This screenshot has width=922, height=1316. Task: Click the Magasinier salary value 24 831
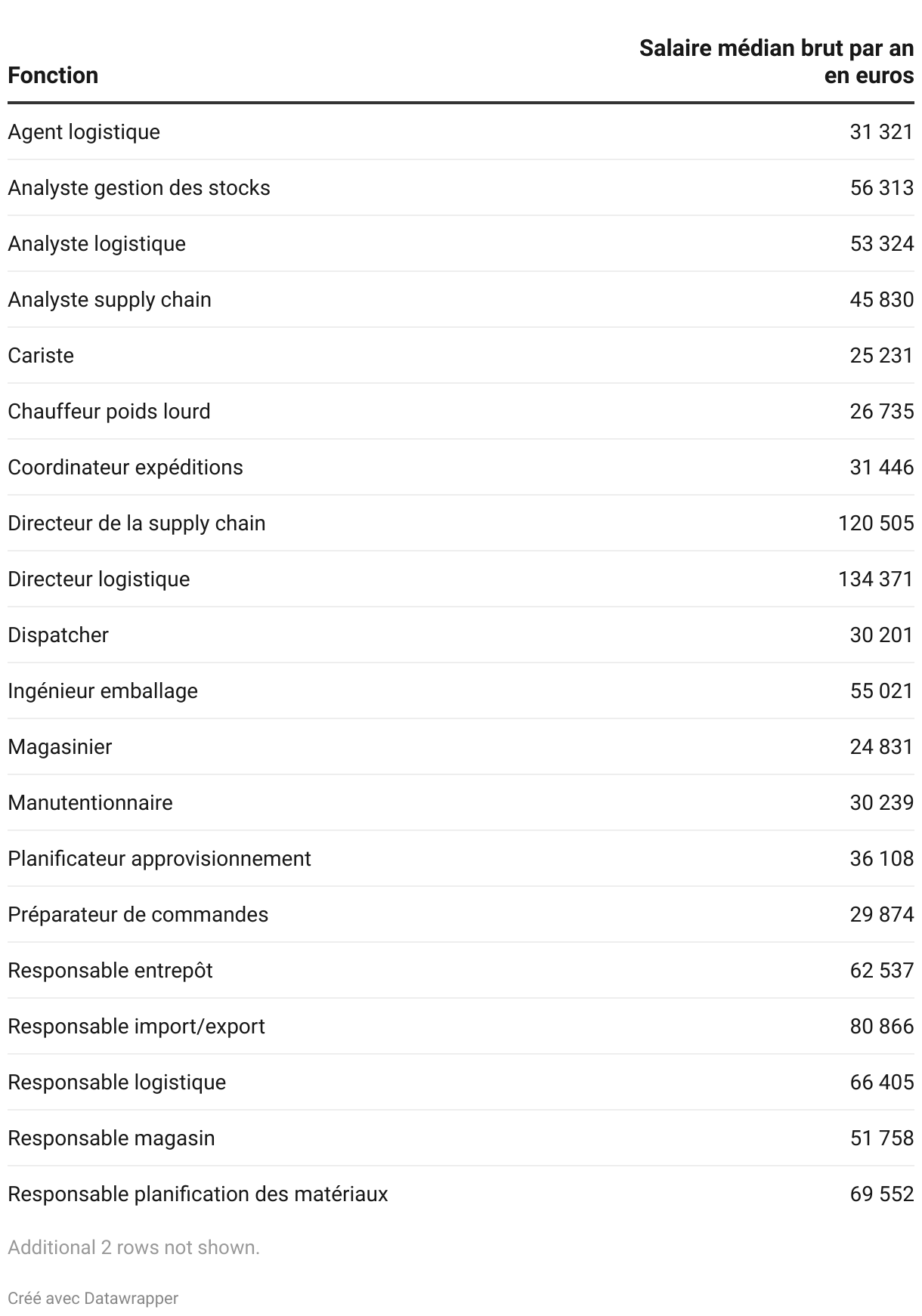point(881,747)
